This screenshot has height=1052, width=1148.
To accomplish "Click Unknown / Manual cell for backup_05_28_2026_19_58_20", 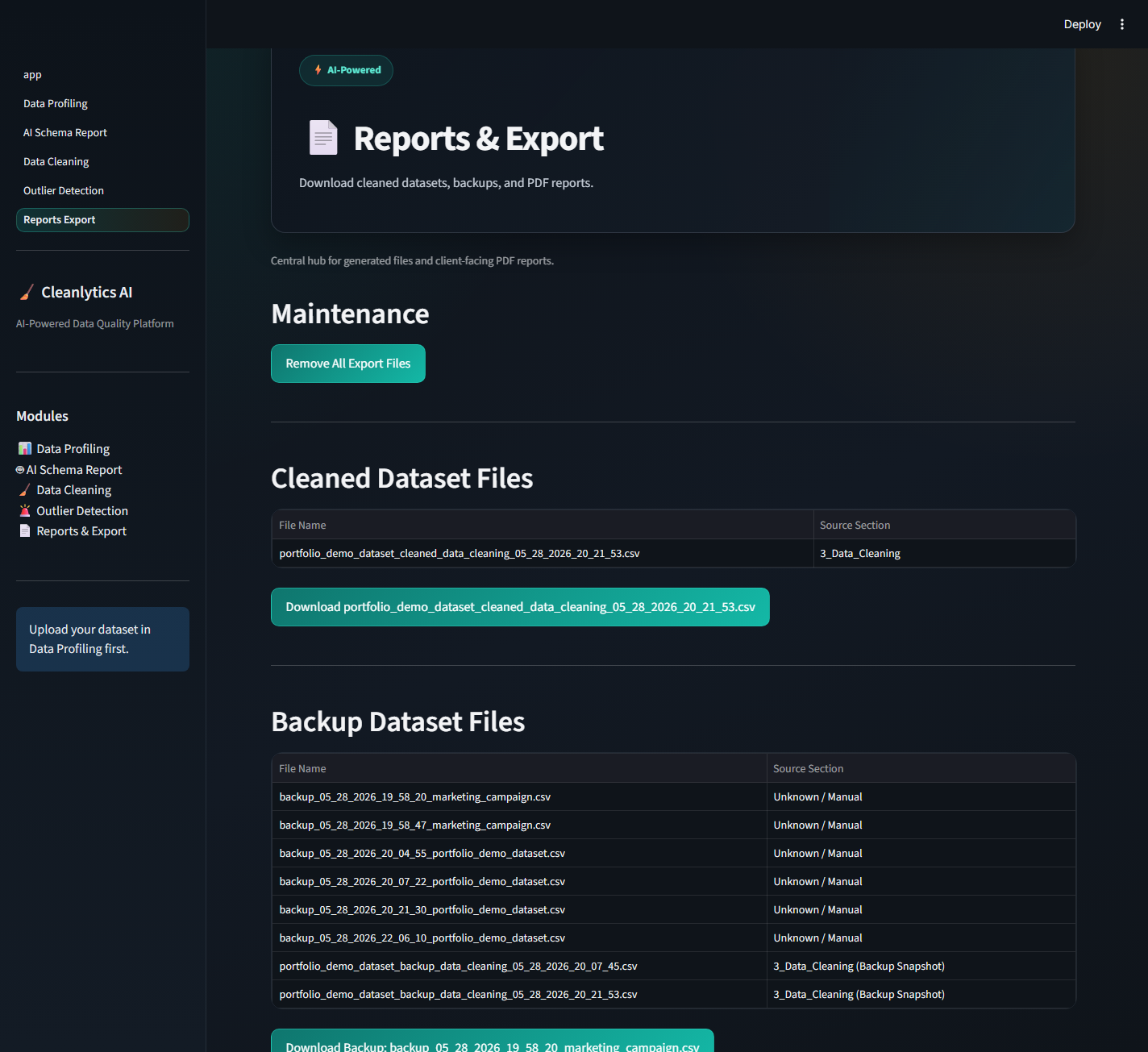I will (x=921, y=796).
